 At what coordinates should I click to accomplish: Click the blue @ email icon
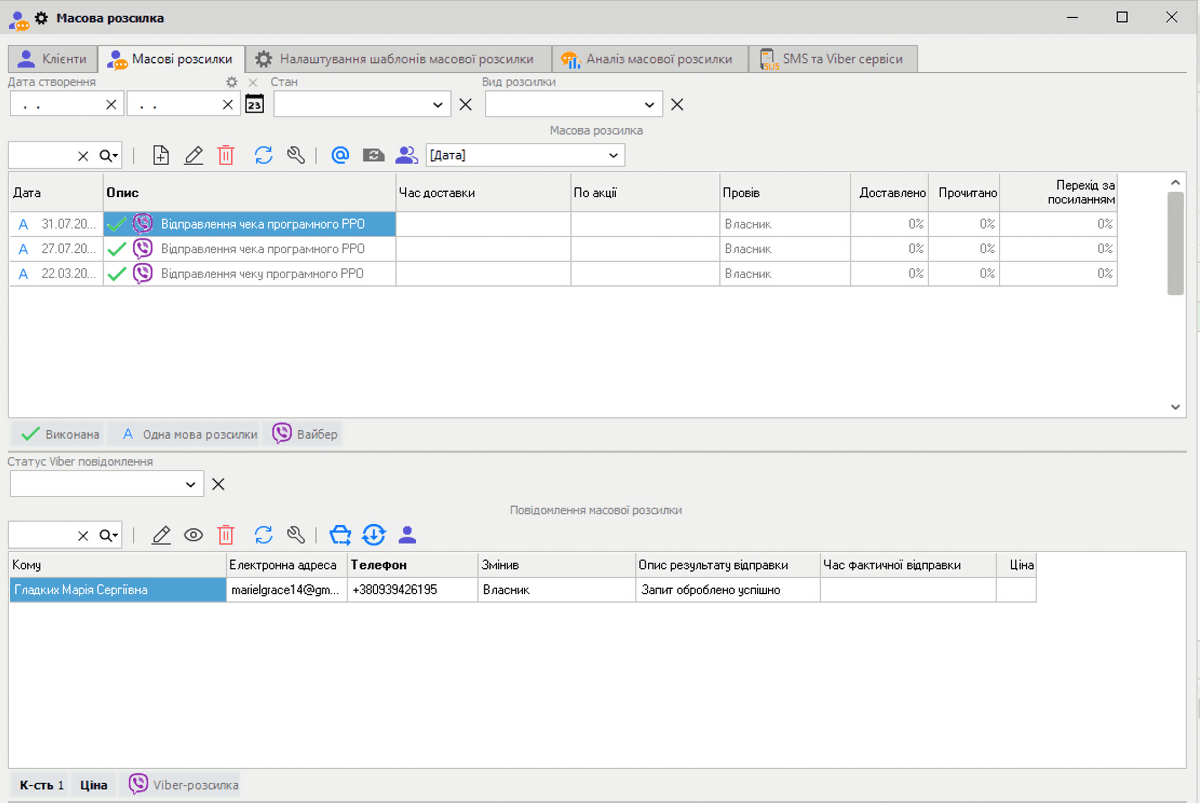340,155
